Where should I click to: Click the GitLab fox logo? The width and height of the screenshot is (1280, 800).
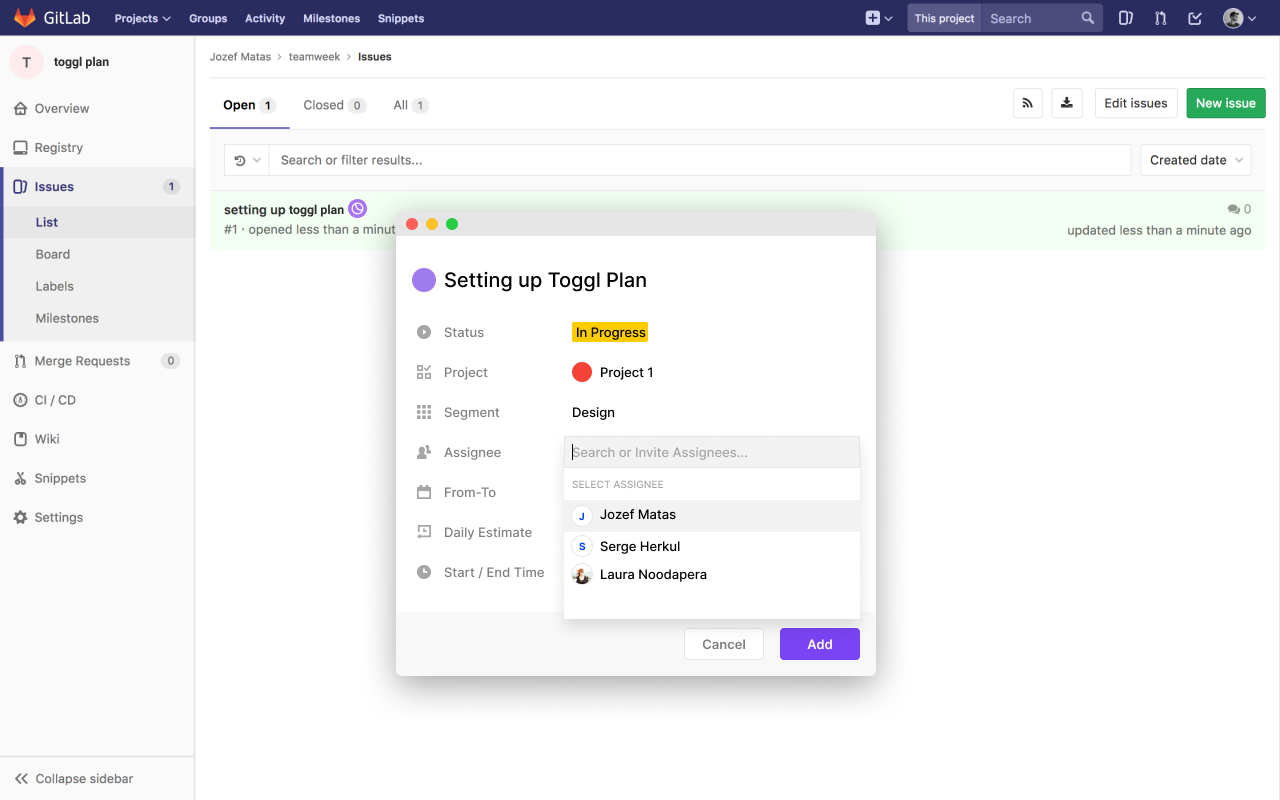(x=25, y=18)
